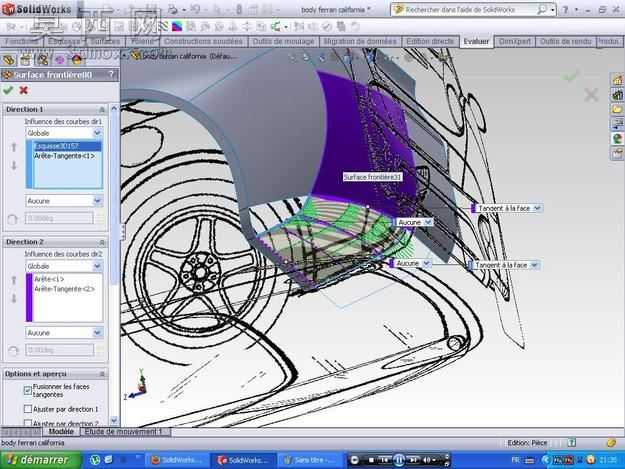Open Direction 1 Globale influence dropdown
Screen dimensions: 625x469
(x=98, y=133)
